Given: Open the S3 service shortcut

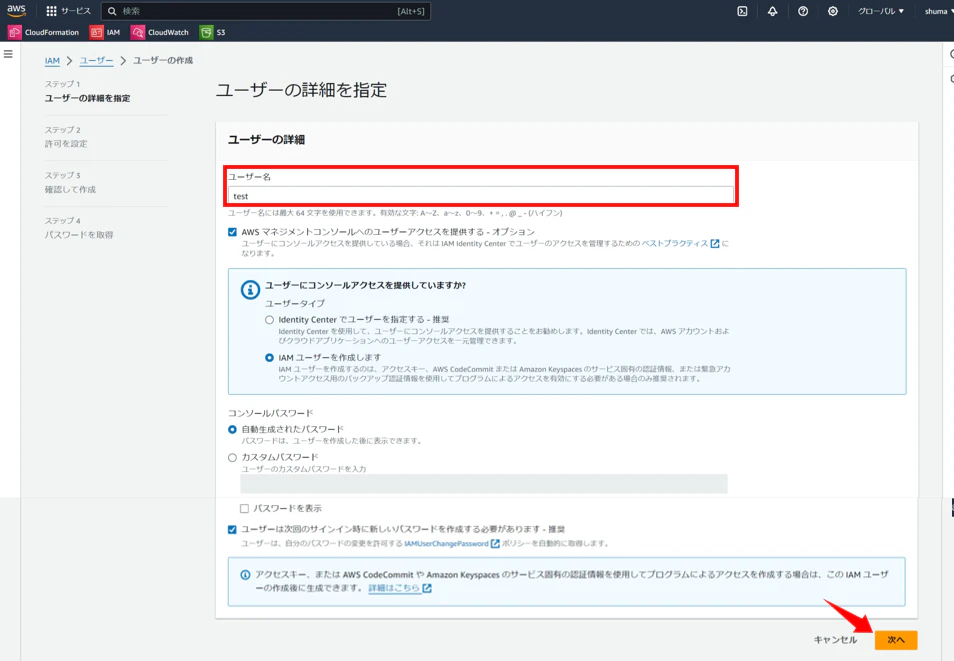Looking at the screenshot, I should coord(213,32).
